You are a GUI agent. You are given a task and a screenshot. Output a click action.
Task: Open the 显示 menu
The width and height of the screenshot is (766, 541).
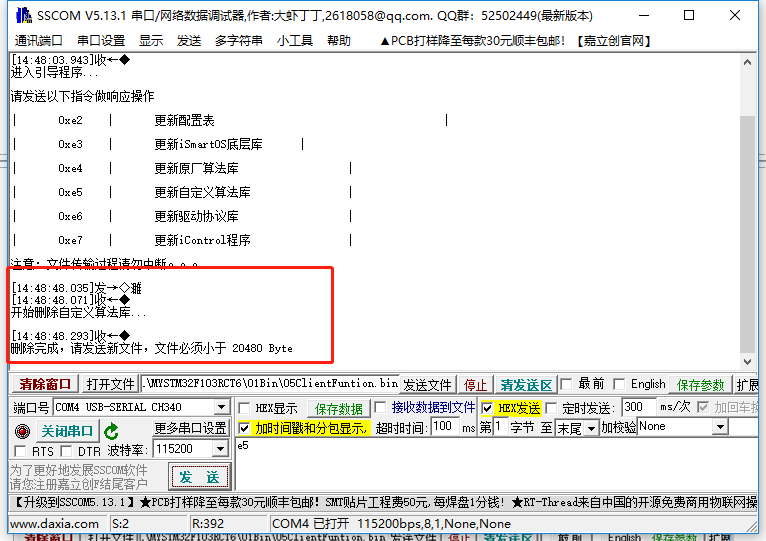click(151, 41)
